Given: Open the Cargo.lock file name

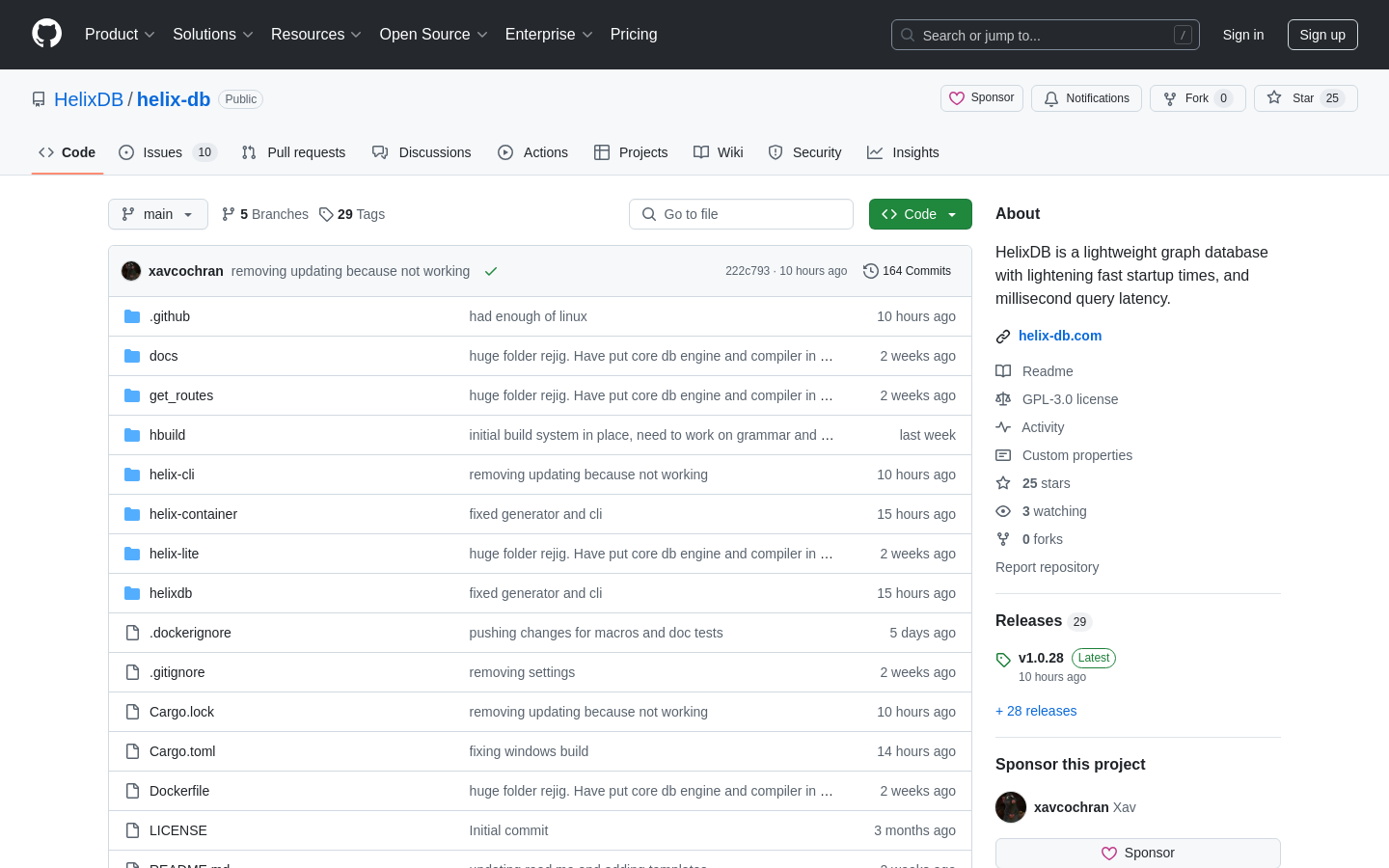Looking at the screenshot, I should [x=181, y=712].
